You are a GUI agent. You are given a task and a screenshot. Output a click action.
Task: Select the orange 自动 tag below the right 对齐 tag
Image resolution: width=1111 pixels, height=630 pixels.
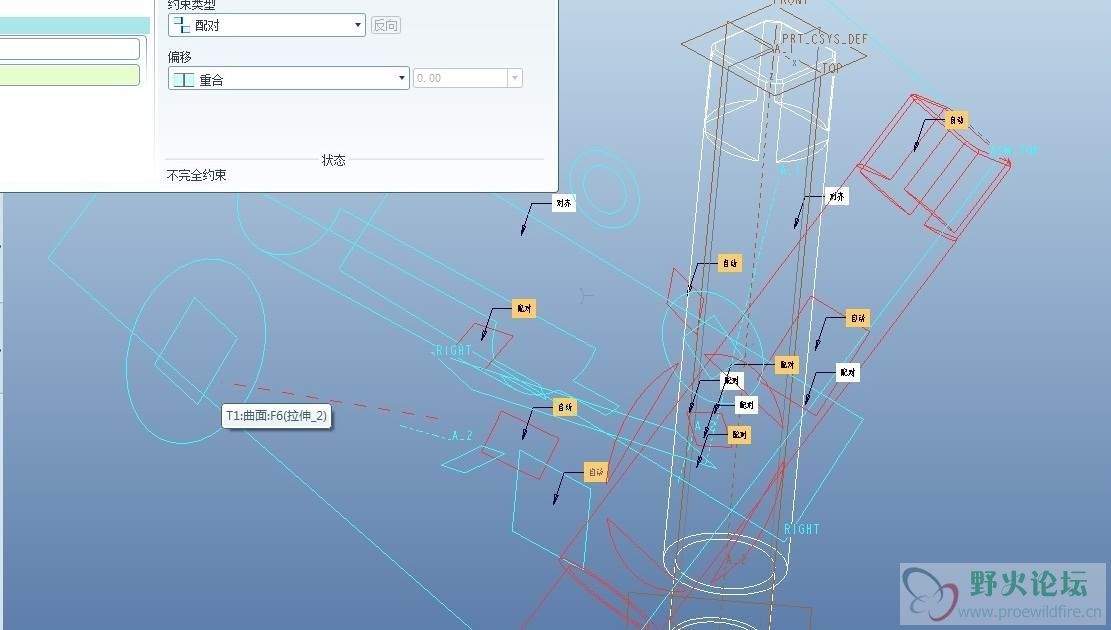[x=730, y=263]
